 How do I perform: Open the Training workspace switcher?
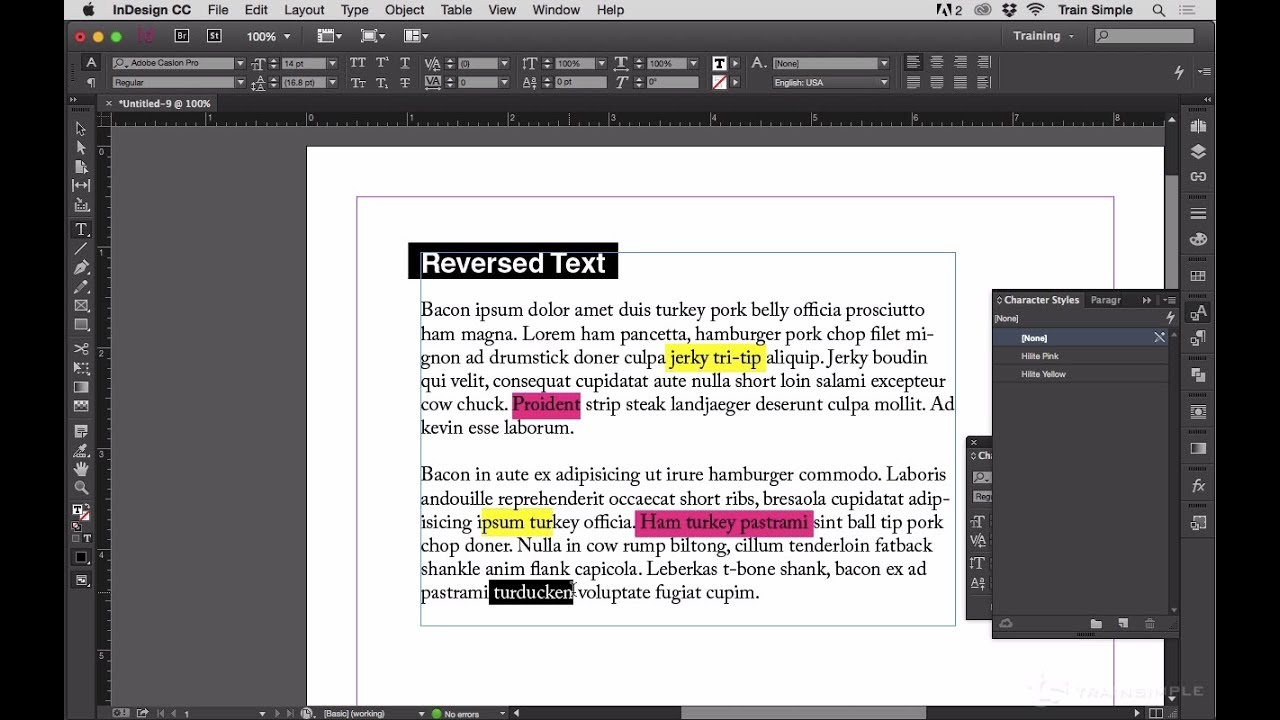coord(1043,36)
